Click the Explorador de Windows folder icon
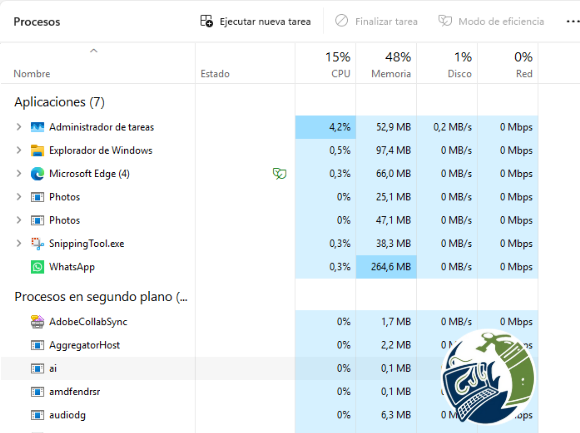This screenshot has width=580, height=433. click(37, 150)
